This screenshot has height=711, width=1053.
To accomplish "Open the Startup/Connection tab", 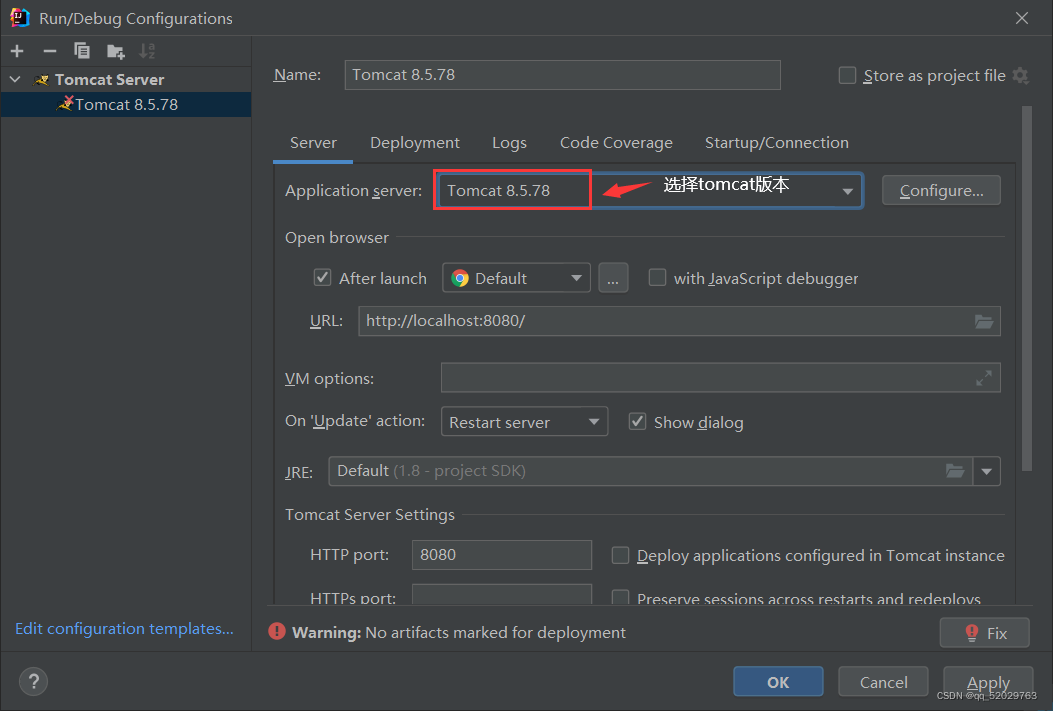I will (x=776, y=143).
